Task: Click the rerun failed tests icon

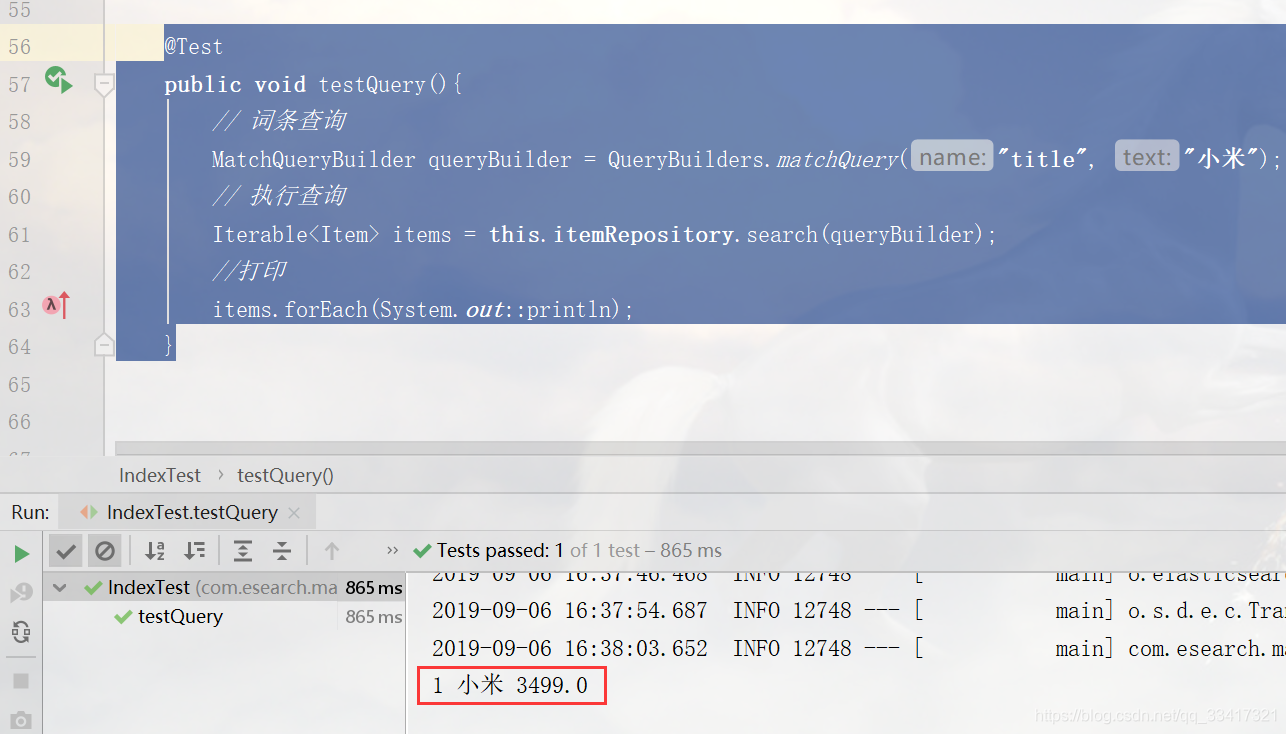Action: [21, 592]
